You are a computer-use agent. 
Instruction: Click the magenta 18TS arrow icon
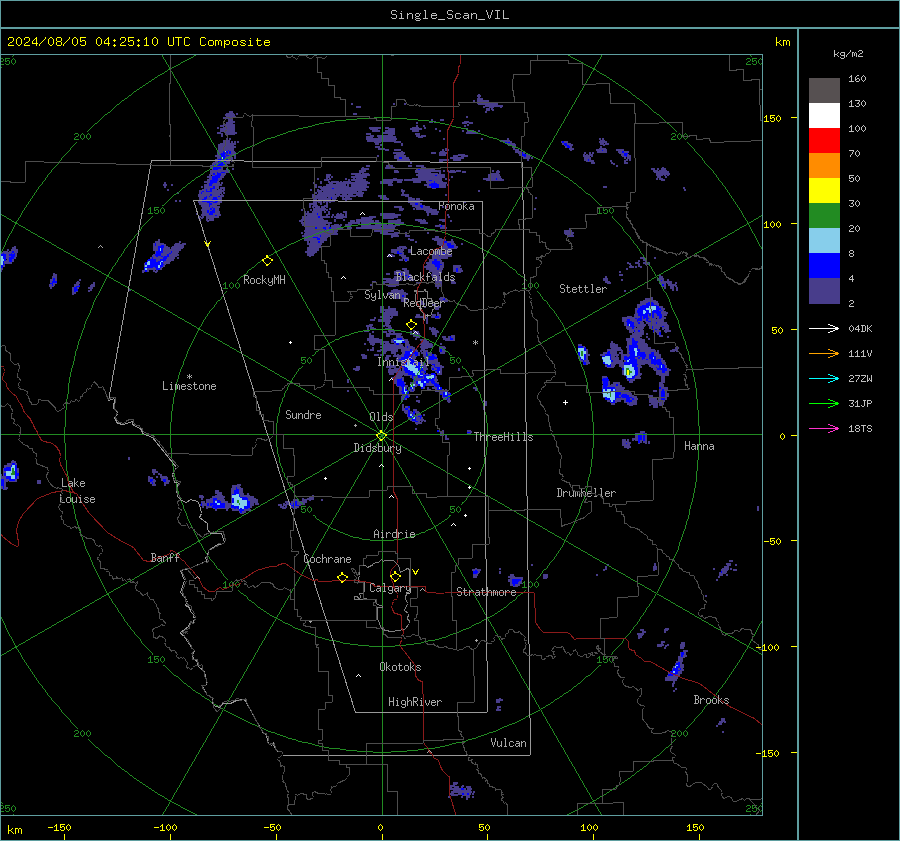(x=824, y=428)
